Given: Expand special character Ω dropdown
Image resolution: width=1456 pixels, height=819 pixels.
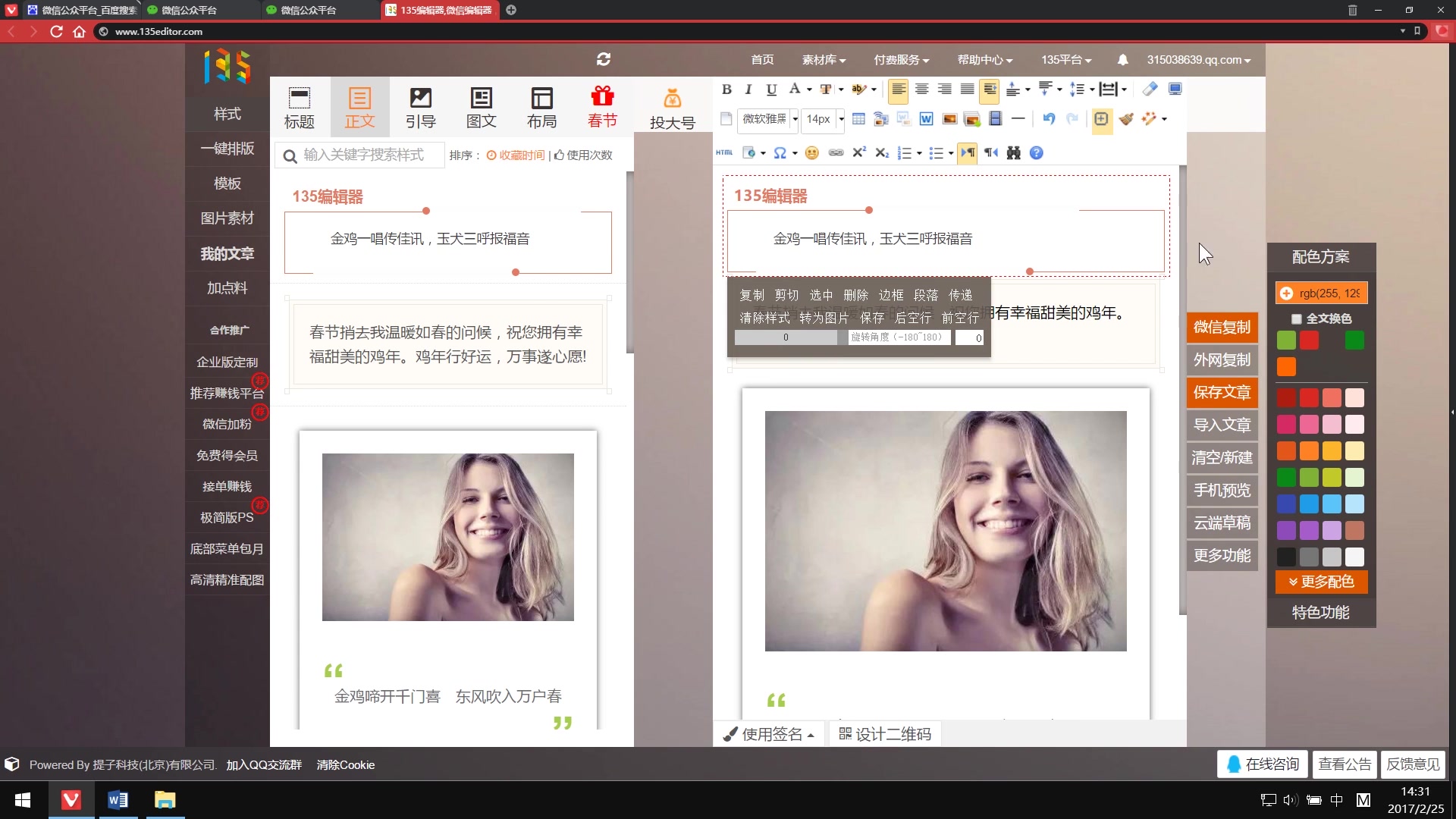Looking at the screenshot, I should (x=795, y=153).
